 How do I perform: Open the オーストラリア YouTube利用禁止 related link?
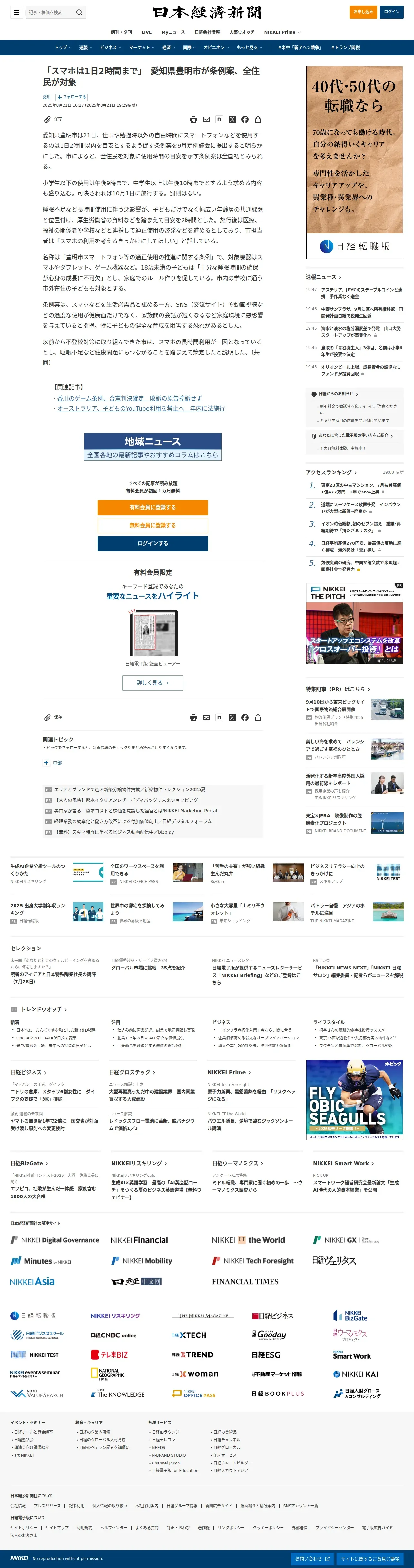141,408
